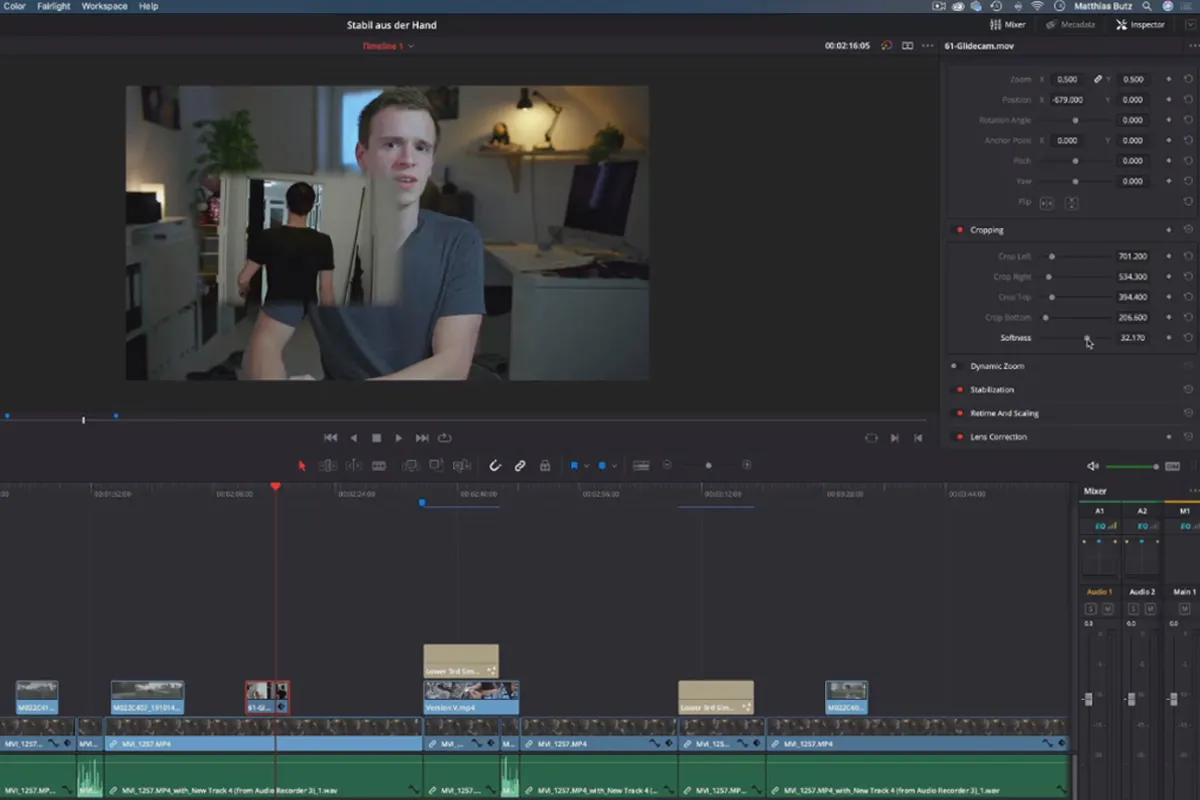
Task: Toggle the Stabilization section enable dot
Action: [960, 390]
